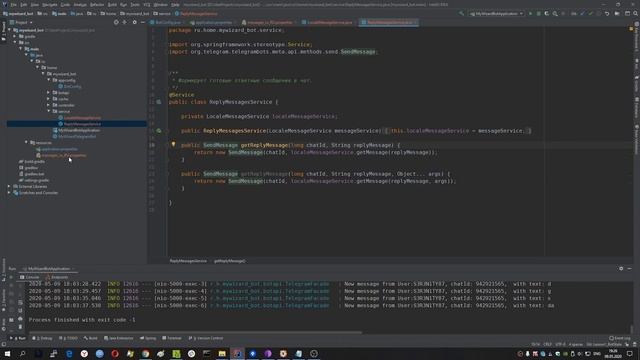Open Search Everywhere magnifier in toolbar

tap(635, 13)
